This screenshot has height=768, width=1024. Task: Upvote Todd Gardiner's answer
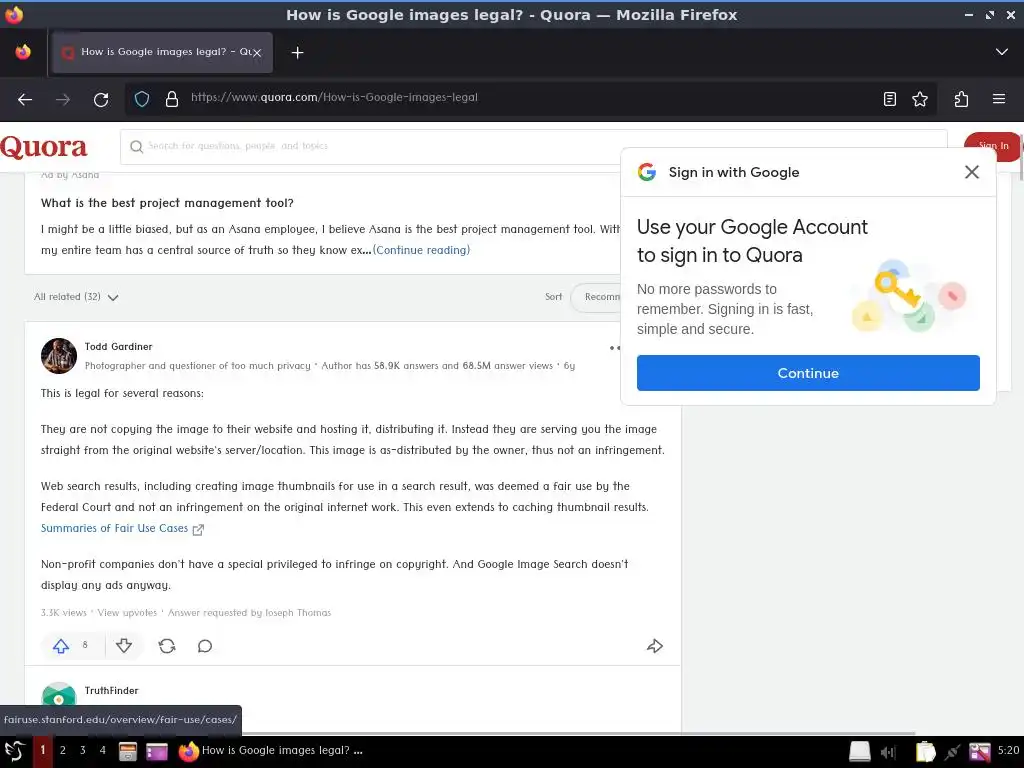click(61, 646)
